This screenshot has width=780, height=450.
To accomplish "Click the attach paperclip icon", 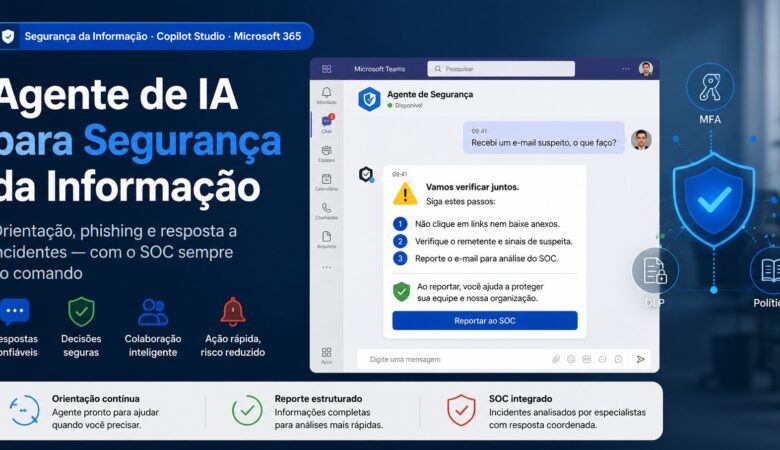I will pyautogui.click(x=556, y=359).
